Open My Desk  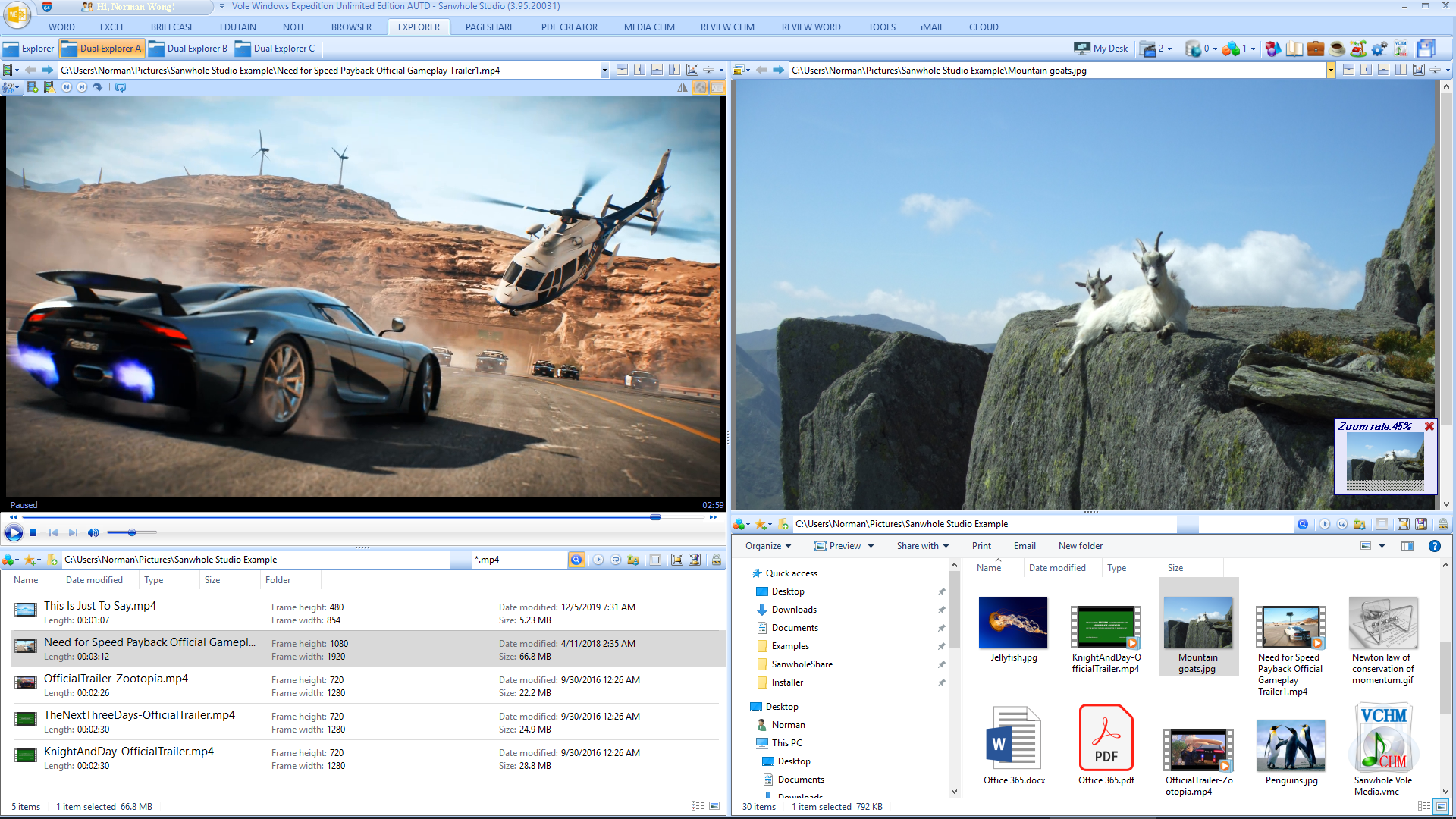(x=1101, y=49)
